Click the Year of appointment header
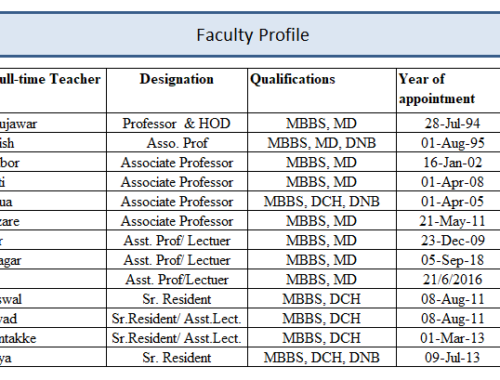This screenshot has width=500, height=380. click(x=448, y=91)
